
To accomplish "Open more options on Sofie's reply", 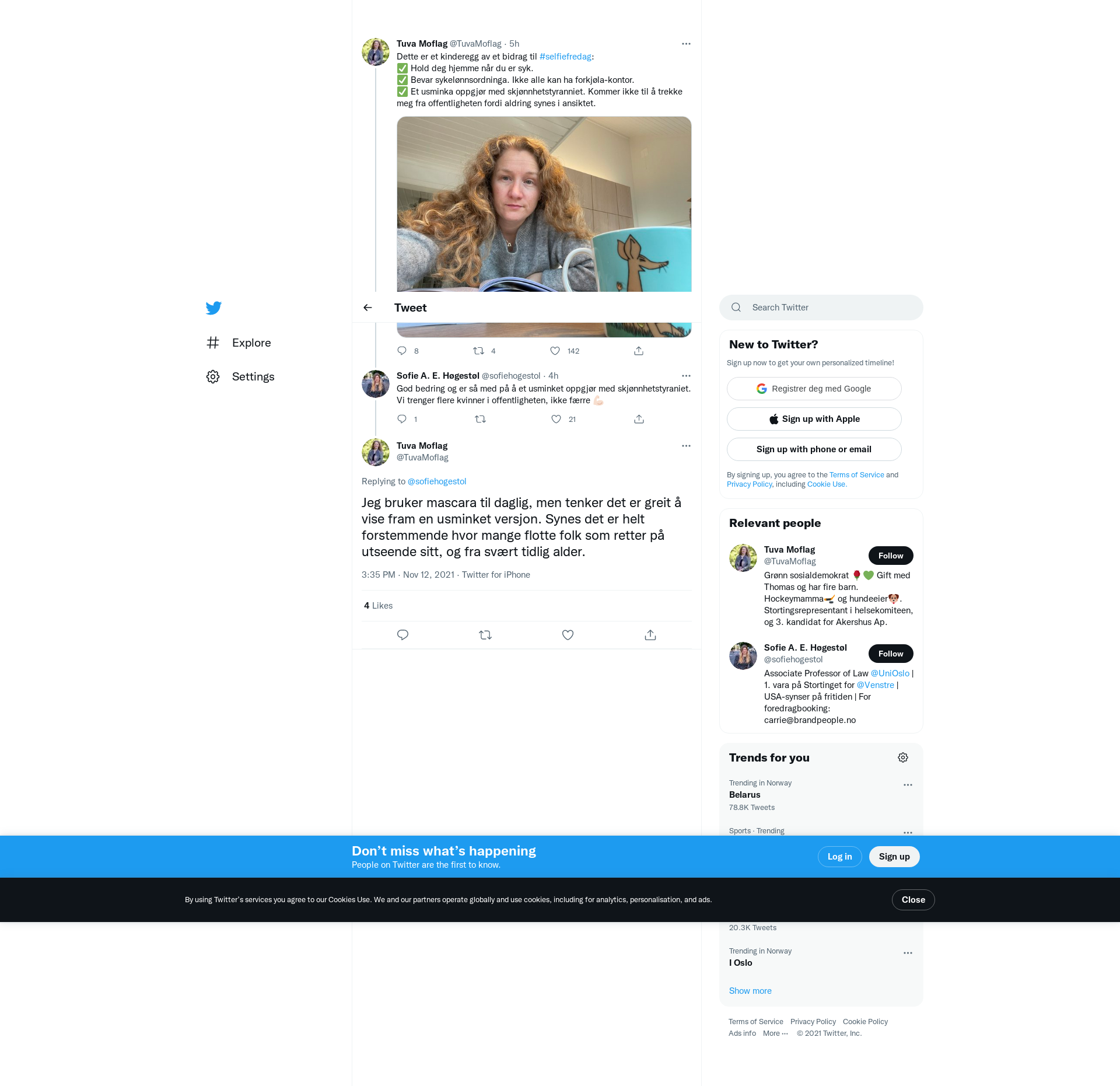I will coord(686,376).
